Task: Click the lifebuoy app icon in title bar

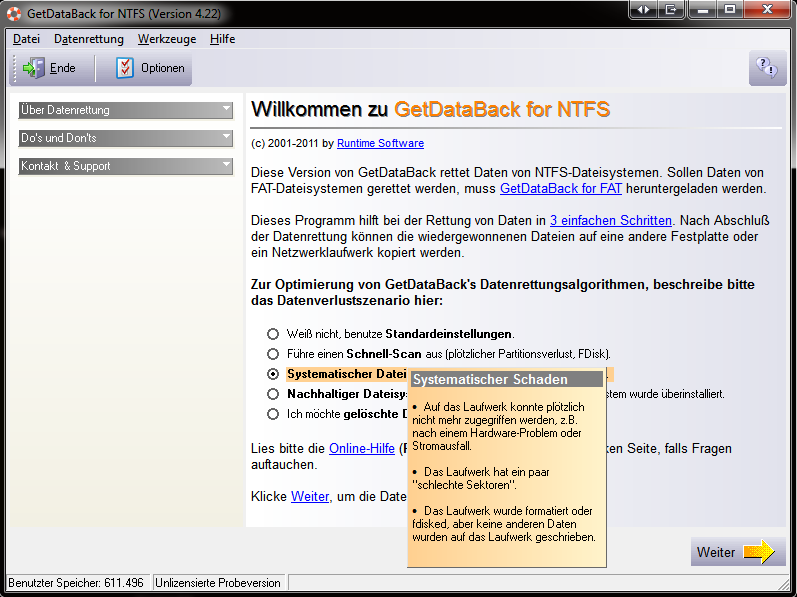Action: point(14,14)
